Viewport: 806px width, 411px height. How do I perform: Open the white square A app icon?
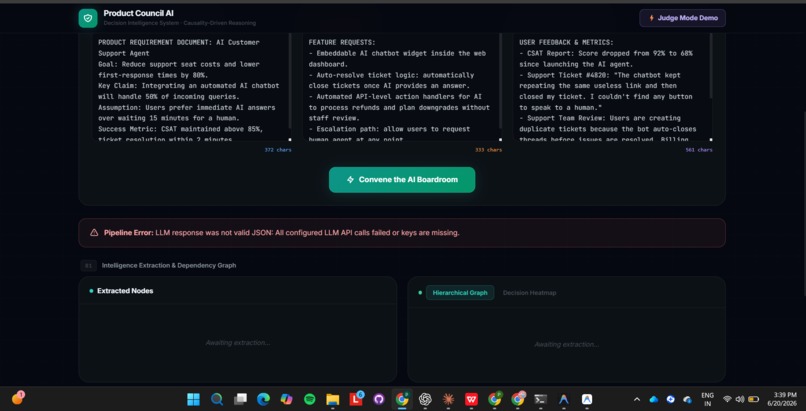587,399
